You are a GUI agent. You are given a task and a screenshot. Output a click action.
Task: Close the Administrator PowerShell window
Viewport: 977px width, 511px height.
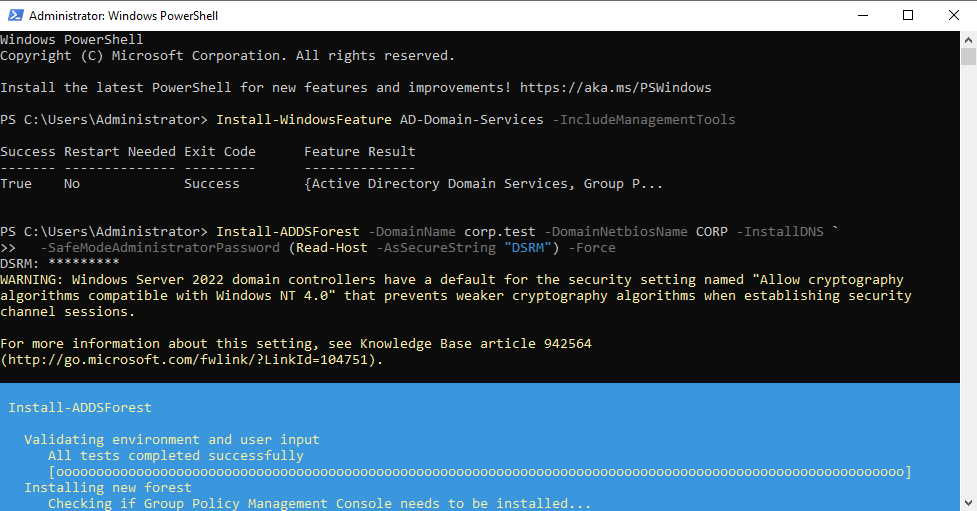[x=954, y=15]
